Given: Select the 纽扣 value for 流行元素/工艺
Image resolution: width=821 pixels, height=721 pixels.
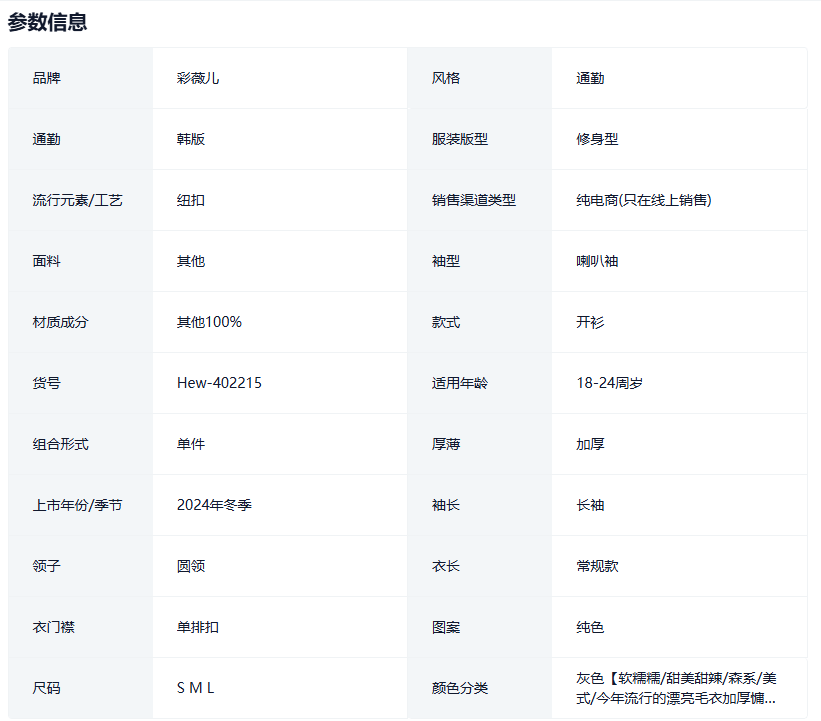Looking at the screenshot, I should click(x=191, y=200).
